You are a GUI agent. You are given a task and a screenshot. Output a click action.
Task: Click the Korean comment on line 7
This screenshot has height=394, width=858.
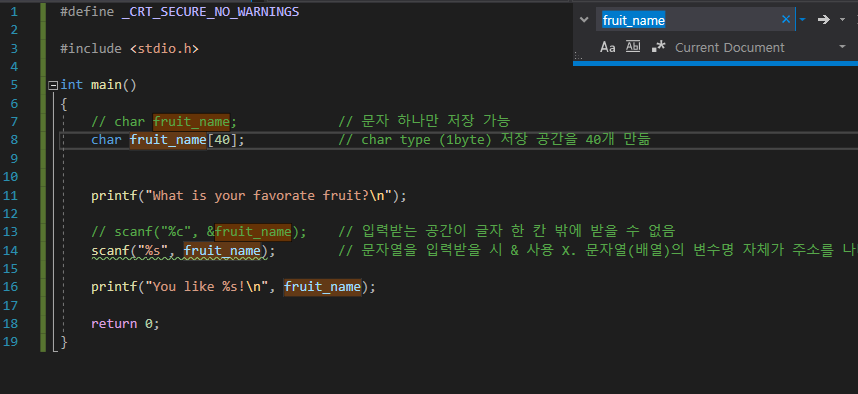(x=424, y=121)
